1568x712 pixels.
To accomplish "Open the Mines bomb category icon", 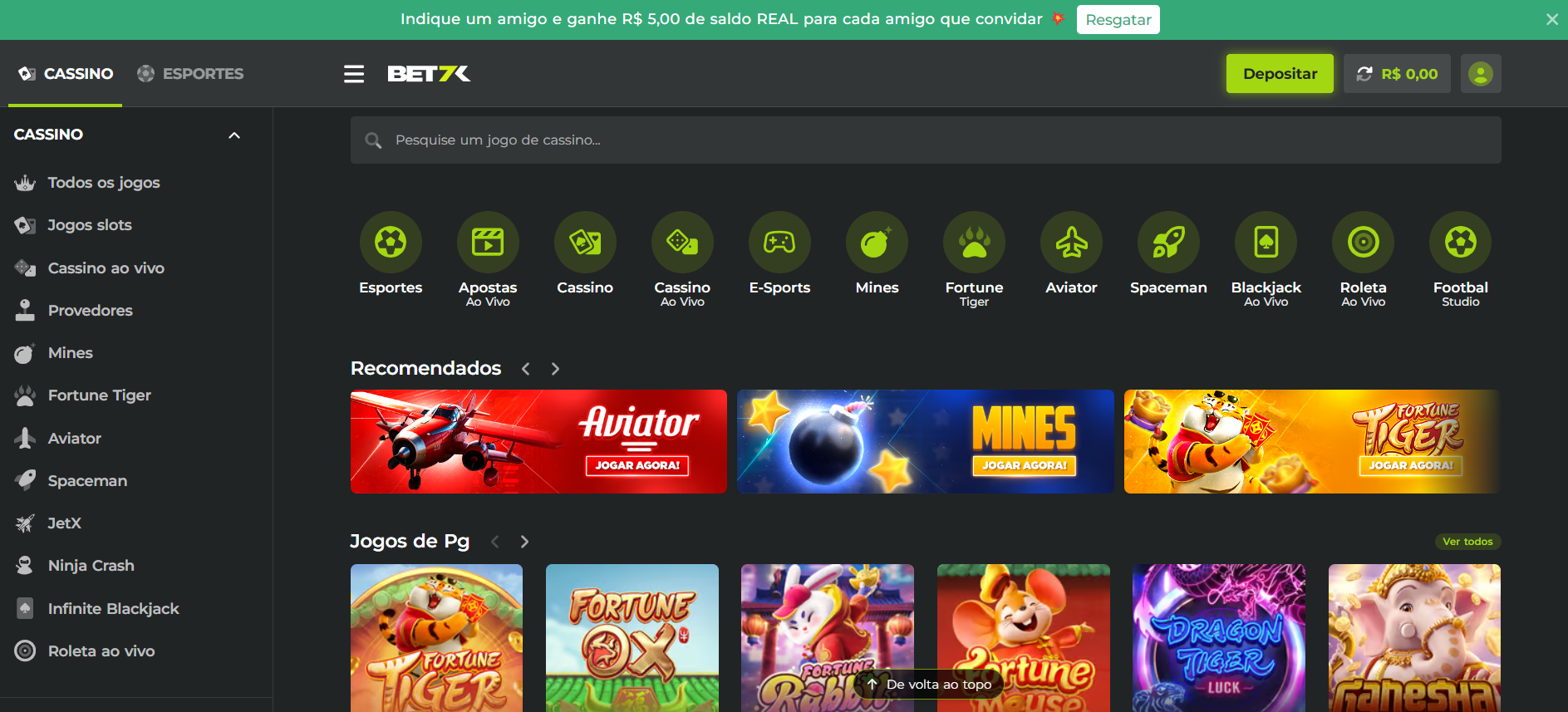I will tap(877, 243).
